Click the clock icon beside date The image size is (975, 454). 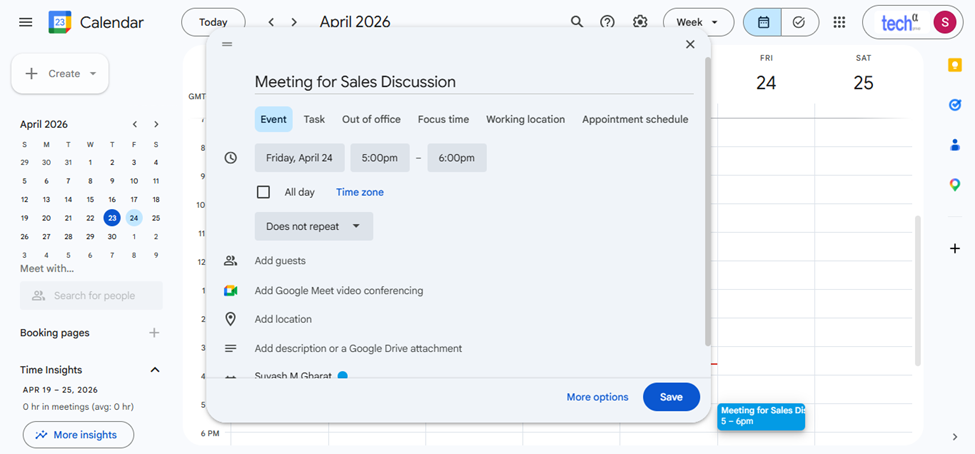[x=231, y=158]
